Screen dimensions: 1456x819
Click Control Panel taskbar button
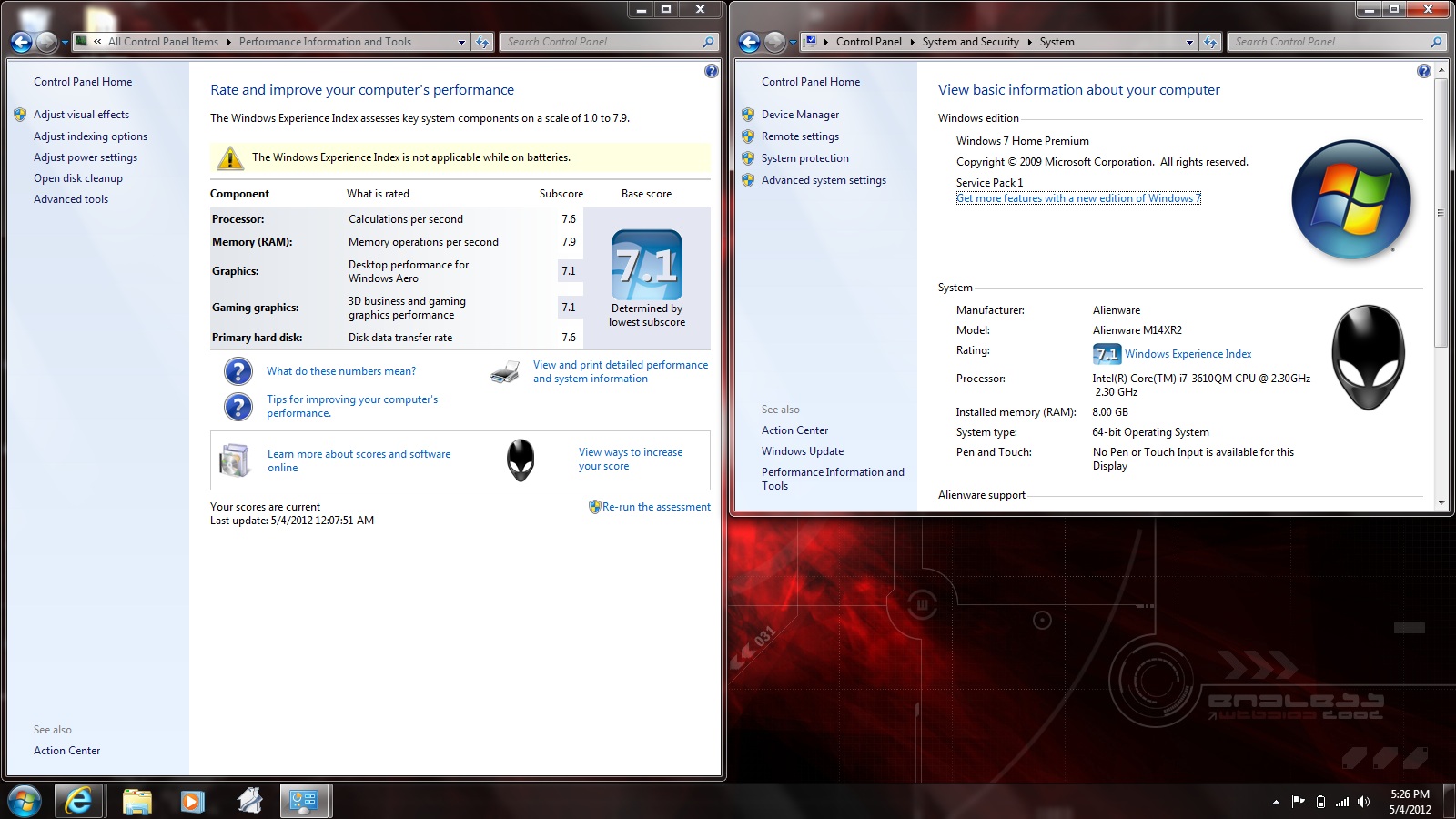pos(304,802)
